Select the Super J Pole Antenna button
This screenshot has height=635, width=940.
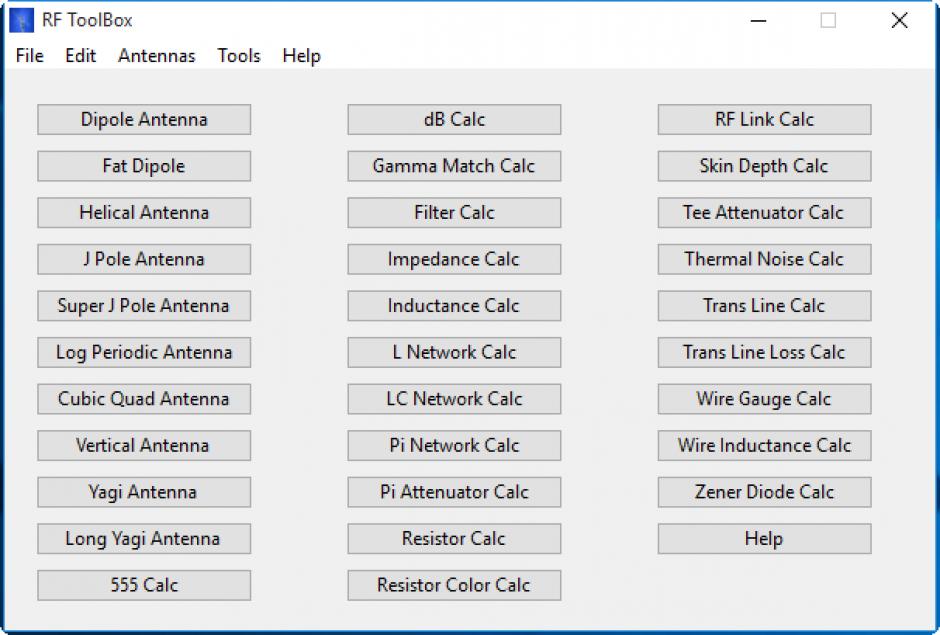[x=144, y=306]
